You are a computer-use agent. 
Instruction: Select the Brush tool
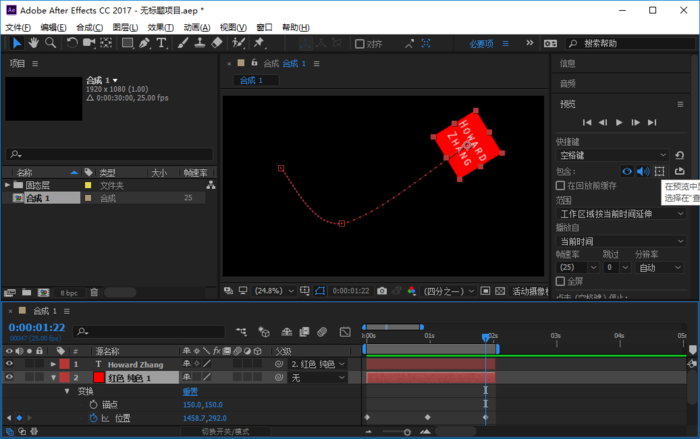[183, 43]
